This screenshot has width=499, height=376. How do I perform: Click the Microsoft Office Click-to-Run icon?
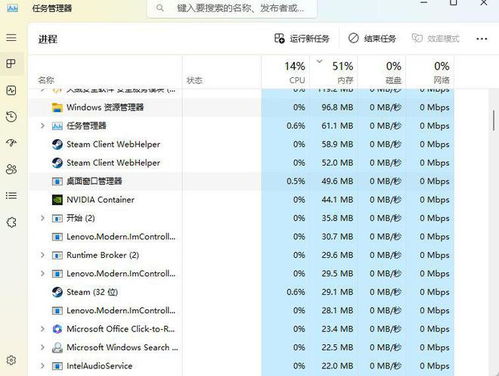pyautogui.click(x=57, y=329)
